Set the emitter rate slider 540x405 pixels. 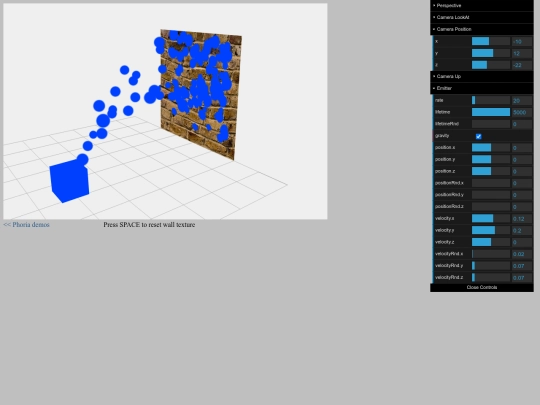click(x=491, y=100)
